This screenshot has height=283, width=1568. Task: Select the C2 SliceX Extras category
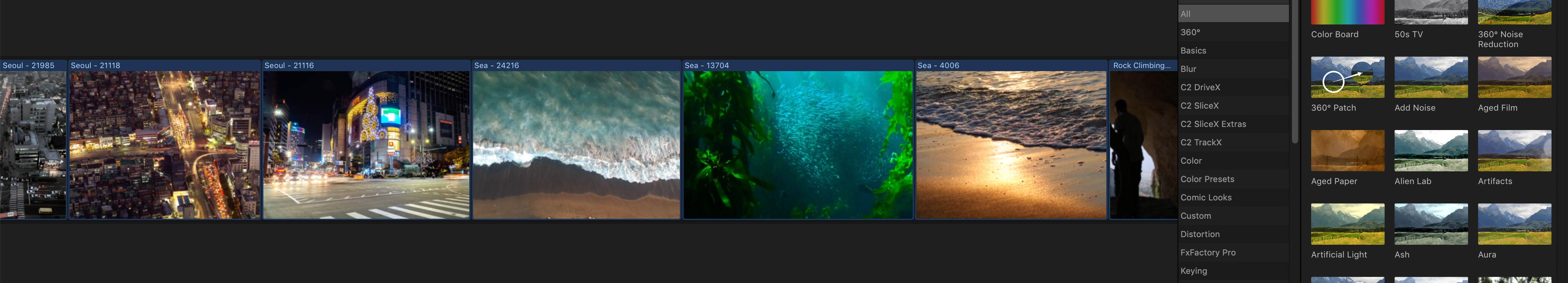(1233, 124)
